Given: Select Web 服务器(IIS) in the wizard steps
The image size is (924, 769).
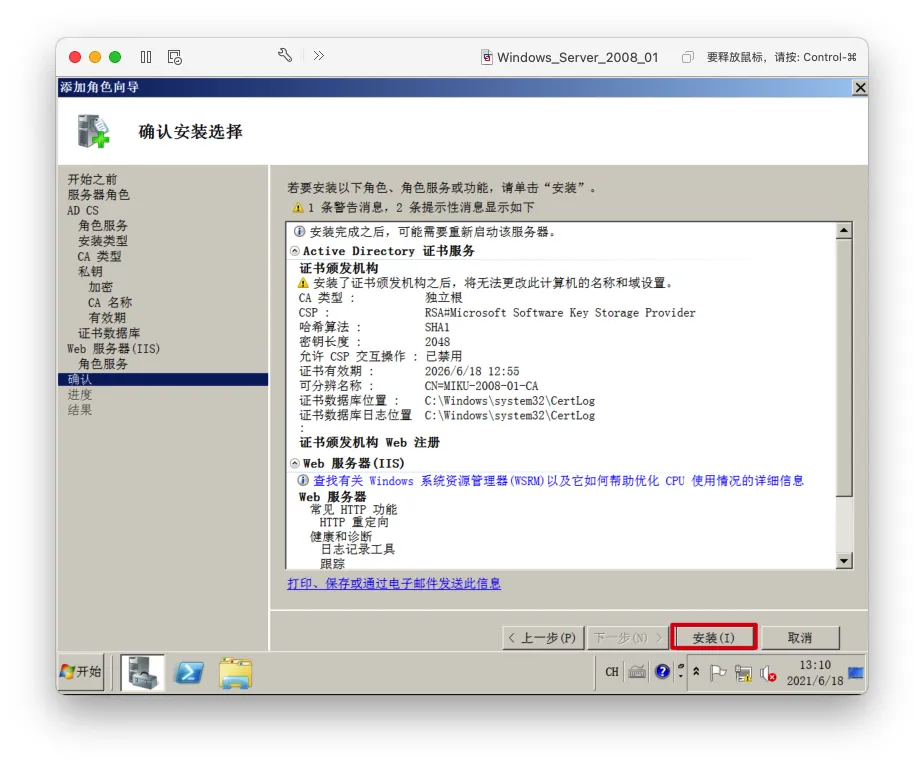Looking at the screenshot, I should point(113,349).
